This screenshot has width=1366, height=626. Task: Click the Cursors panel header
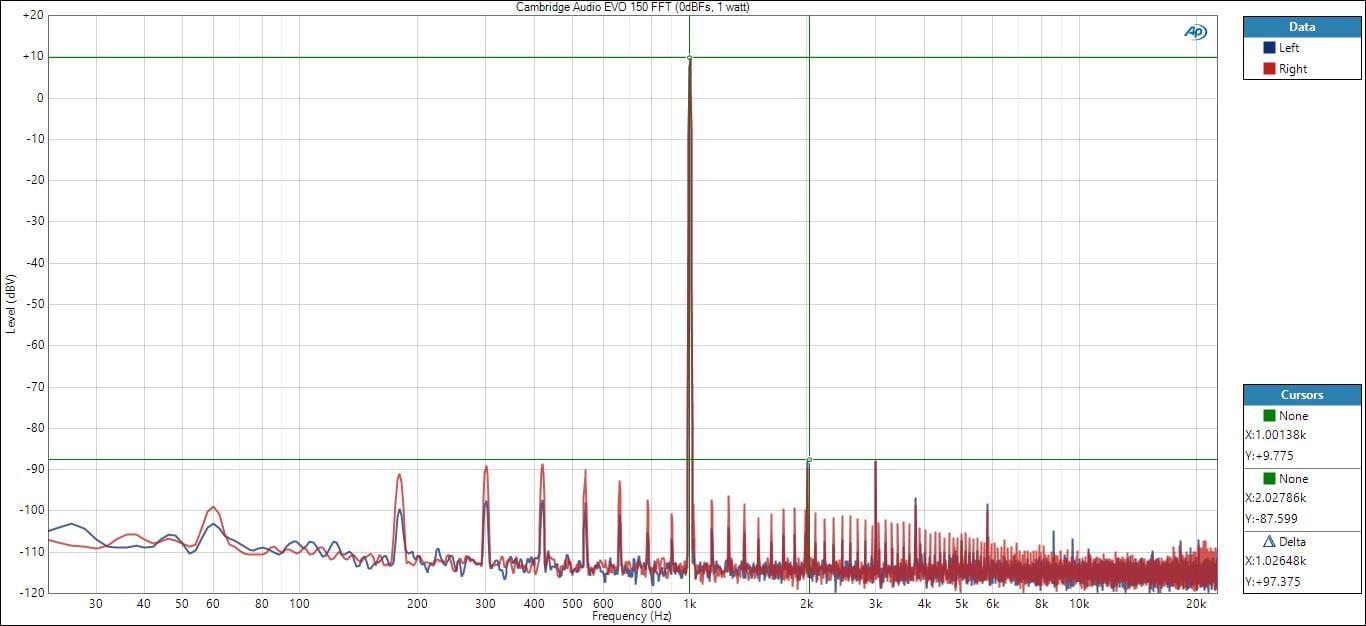[x=1302, y=395]
